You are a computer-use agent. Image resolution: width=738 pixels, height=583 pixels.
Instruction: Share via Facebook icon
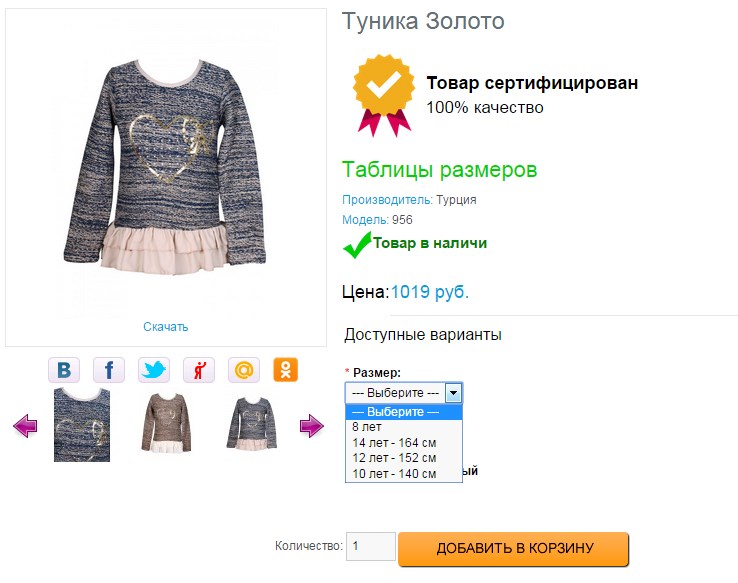coord(109,370)
